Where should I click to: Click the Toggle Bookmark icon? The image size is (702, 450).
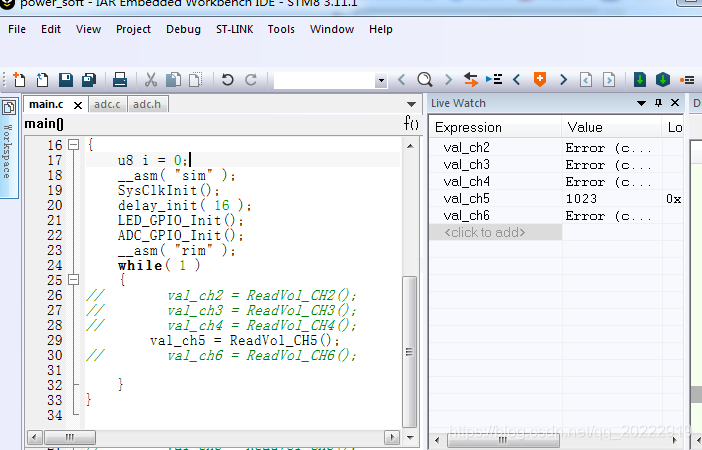(x=540, y=79)
